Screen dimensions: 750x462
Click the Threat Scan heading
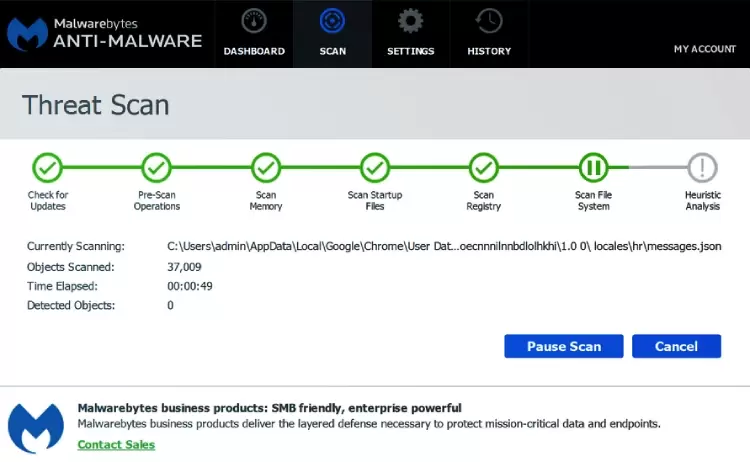[96, 105]
